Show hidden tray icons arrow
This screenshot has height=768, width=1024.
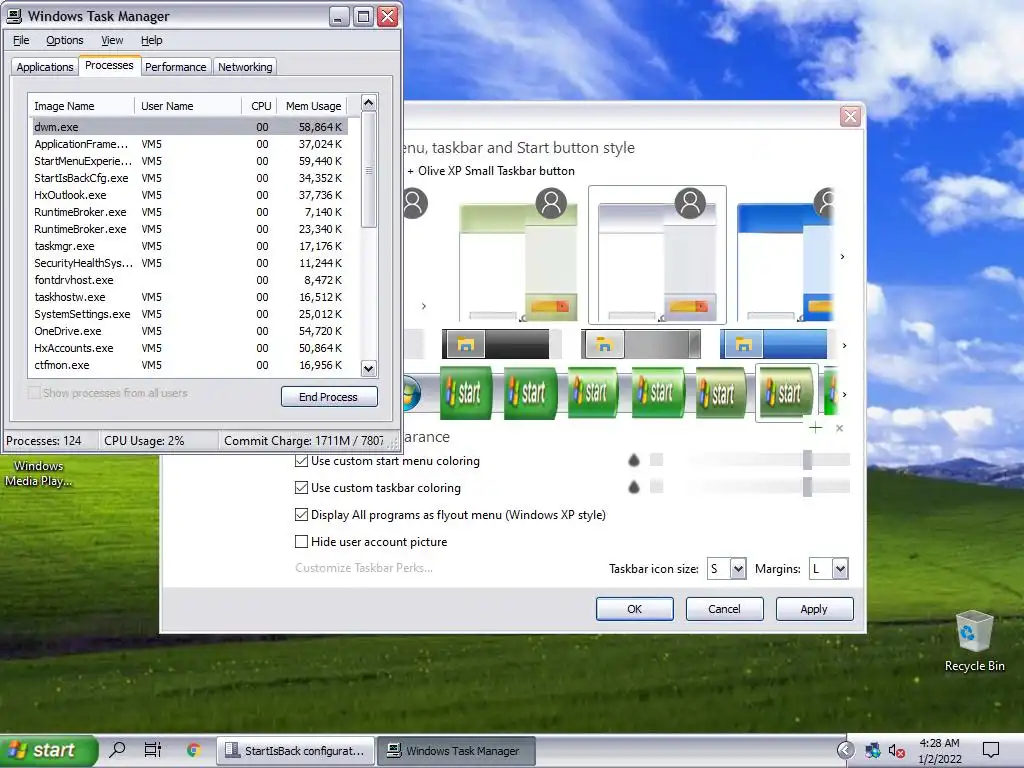[845, 750]
